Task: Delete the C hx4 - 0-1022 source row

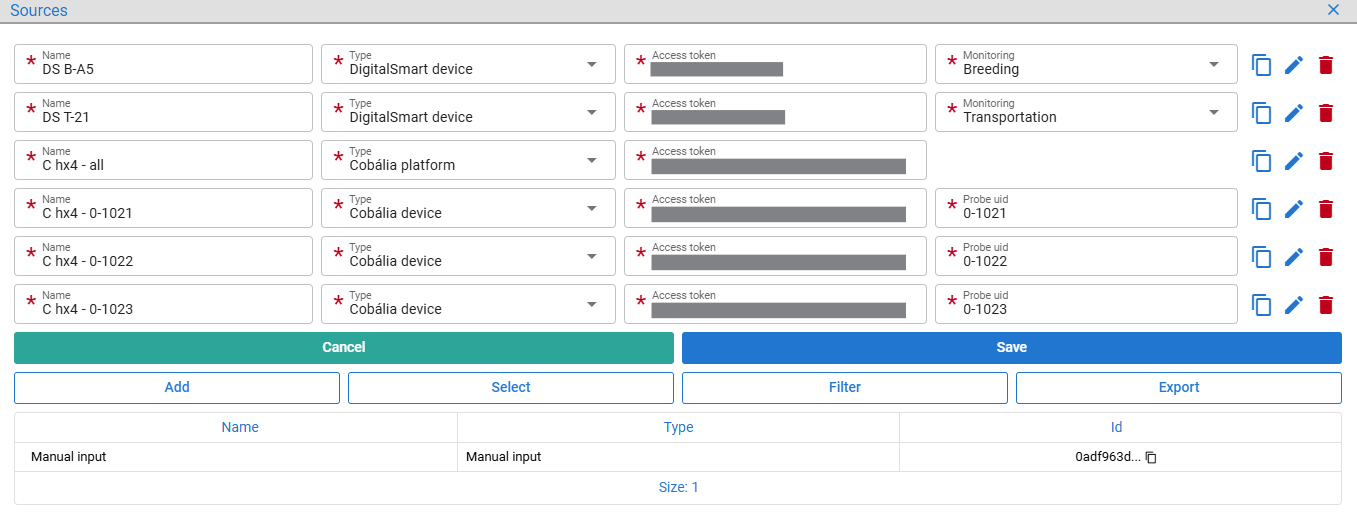Action: click(1326, 257)
